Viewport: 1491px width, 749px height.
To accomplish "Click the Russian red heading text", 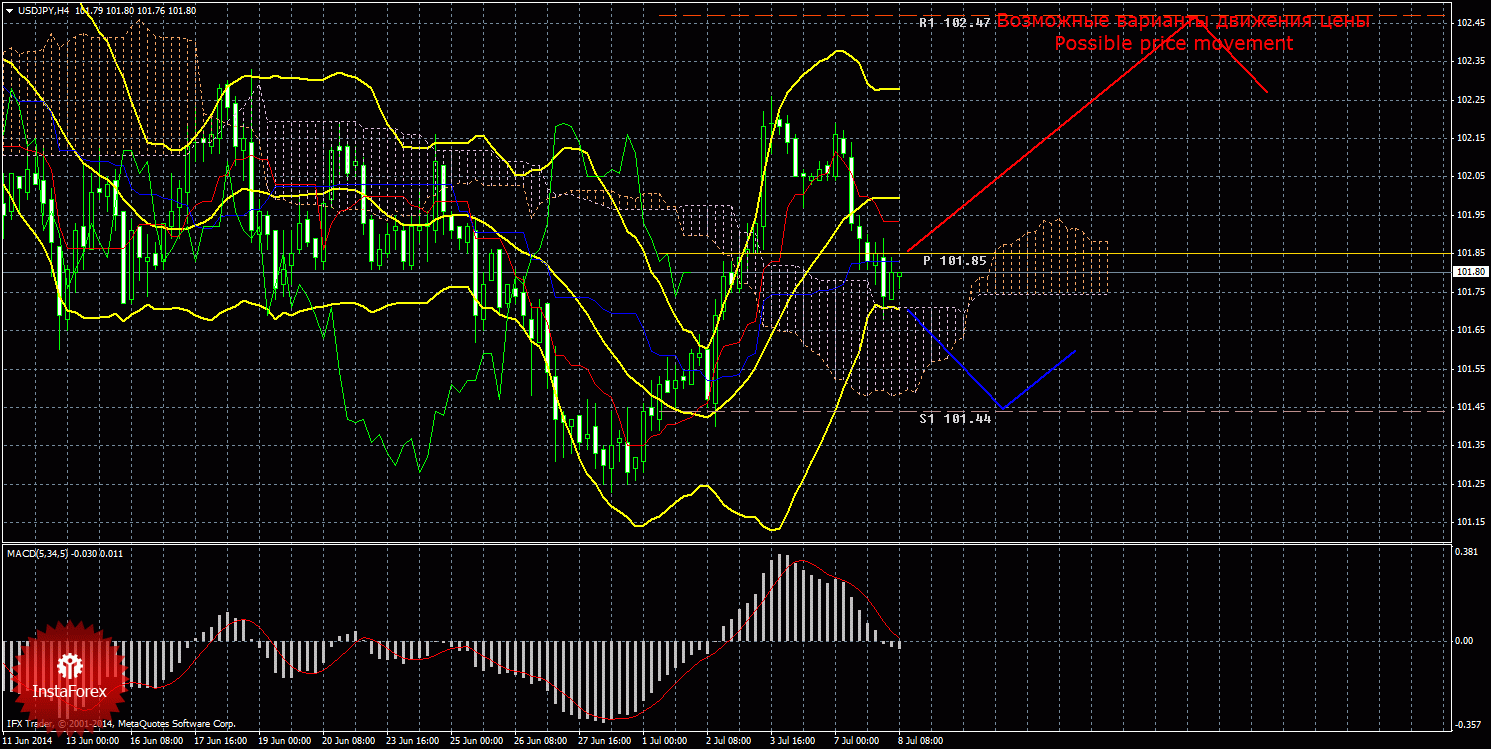I will [x=1183, y=21].
